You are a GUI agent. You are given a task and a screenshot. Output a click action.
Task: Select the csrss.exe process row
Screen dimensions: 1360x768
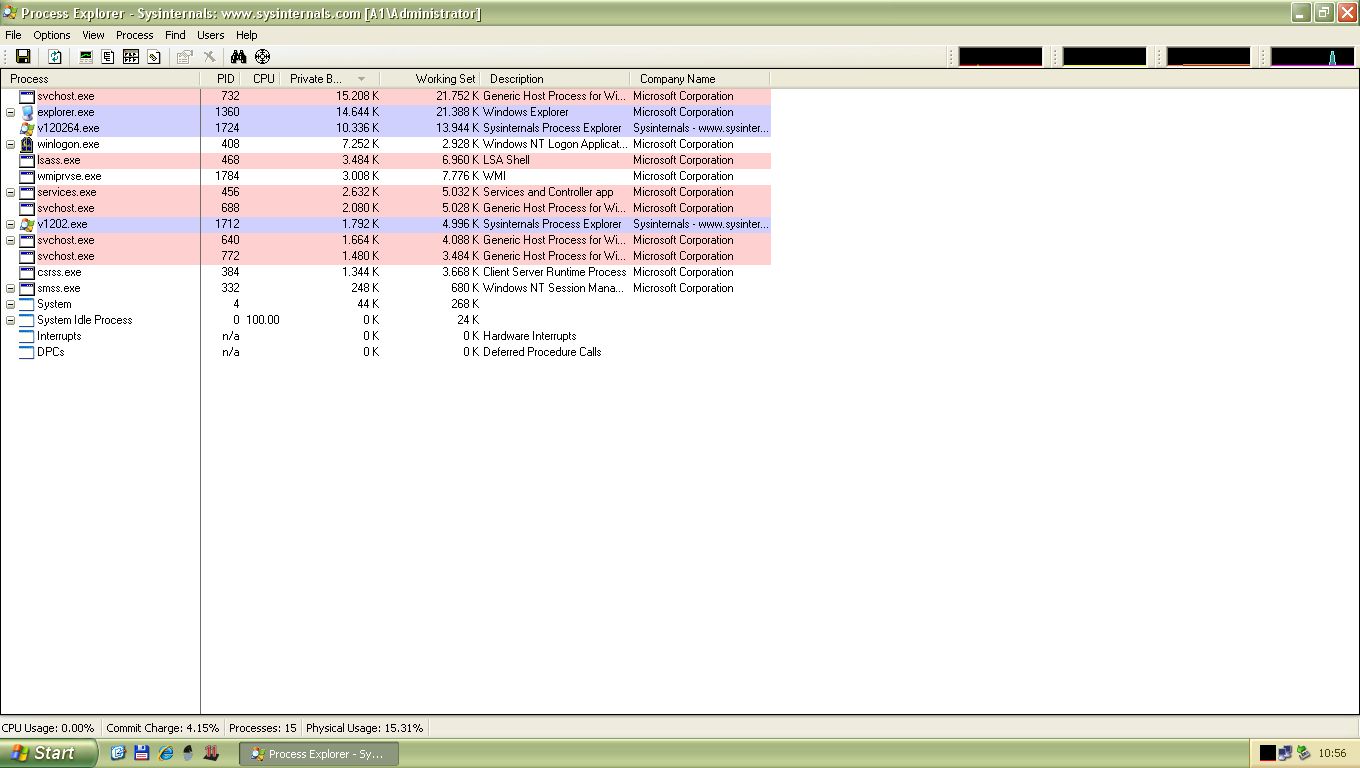[x=386, y=272]
